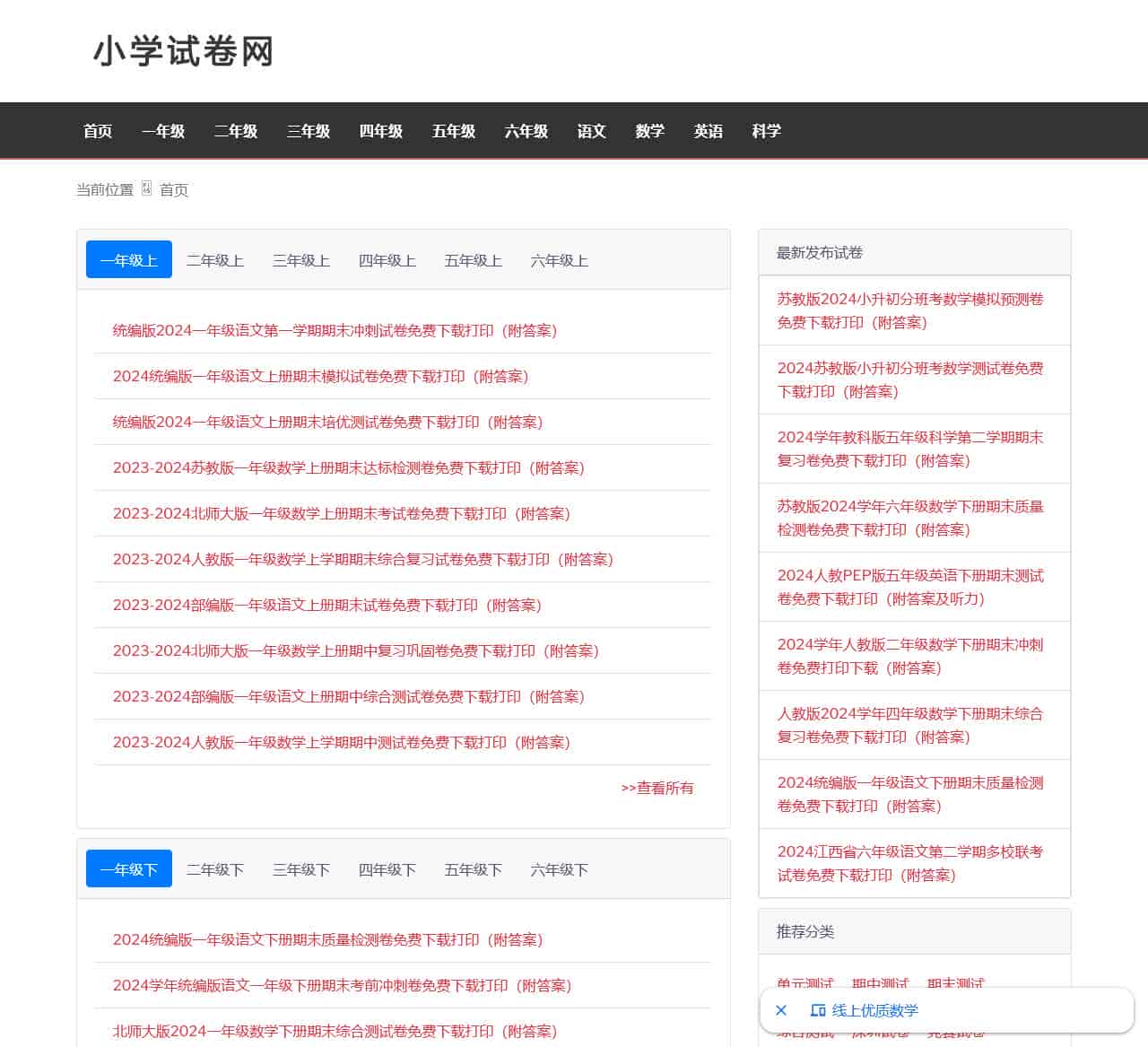Switch to the 六年级上 tab
The width and height of the screenshot is (1148, 1047).
(x=558, y=260)
